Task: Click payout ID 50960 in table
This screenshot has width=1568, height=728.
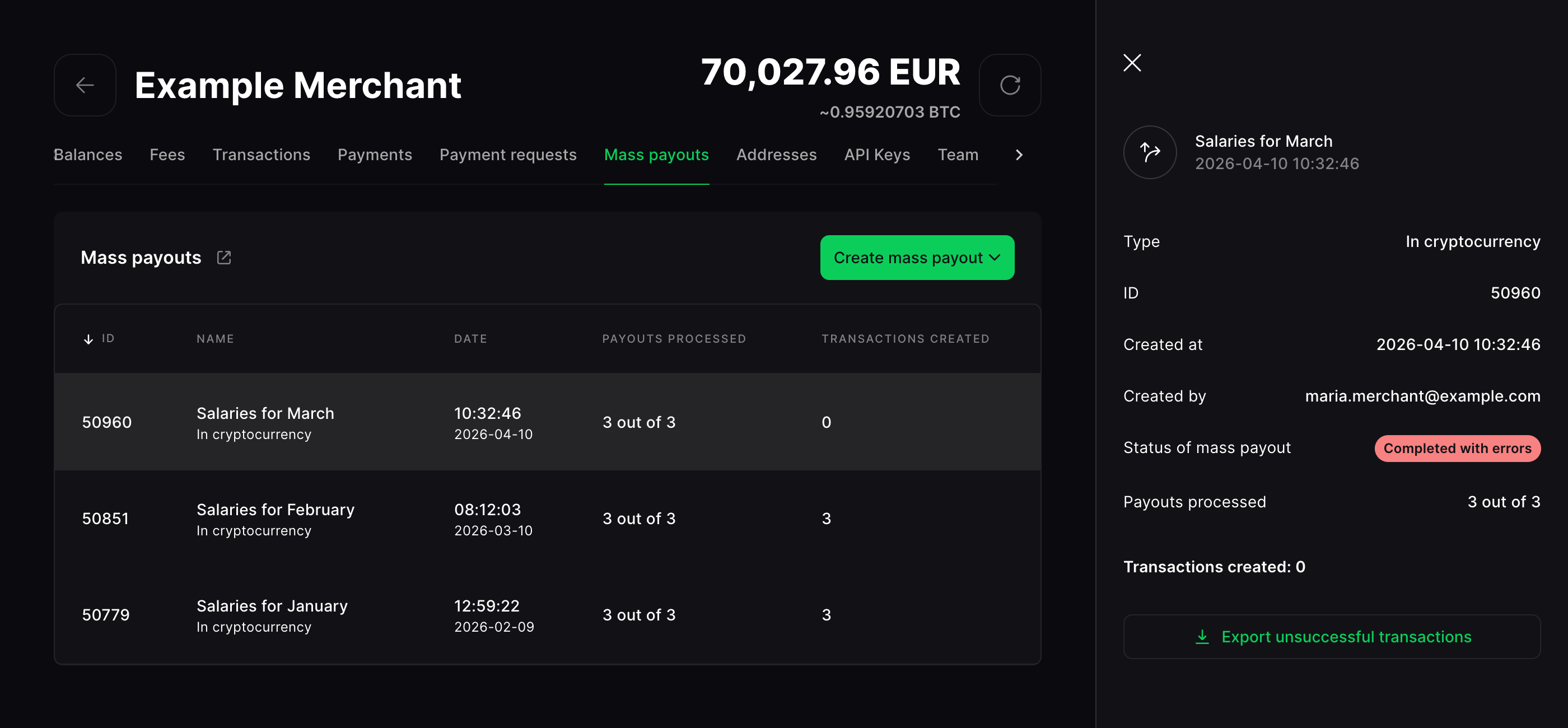Action: (106, 422)
